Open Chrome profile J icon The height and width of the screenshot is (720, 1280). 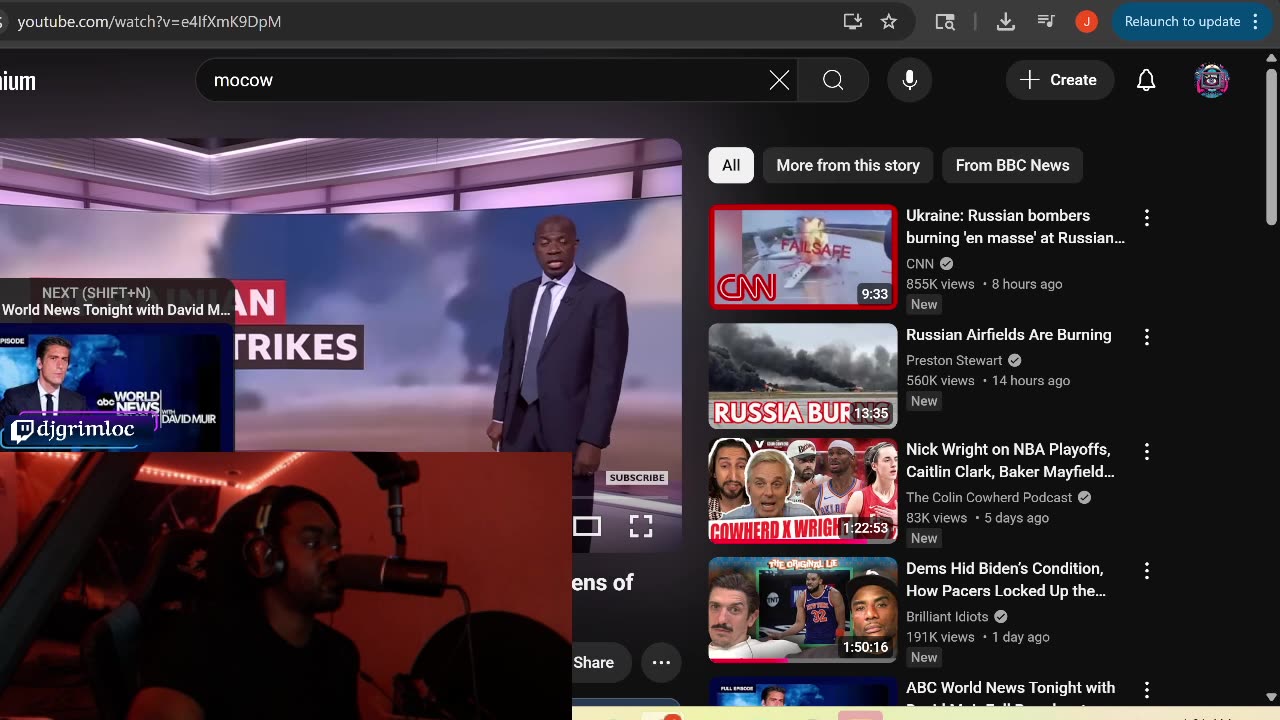1086,21
